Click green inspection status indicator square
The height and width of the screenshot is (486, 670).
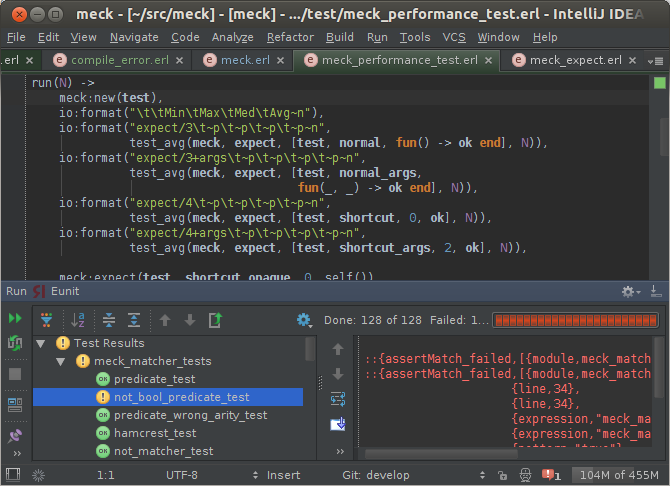click(x=660, y=83)
